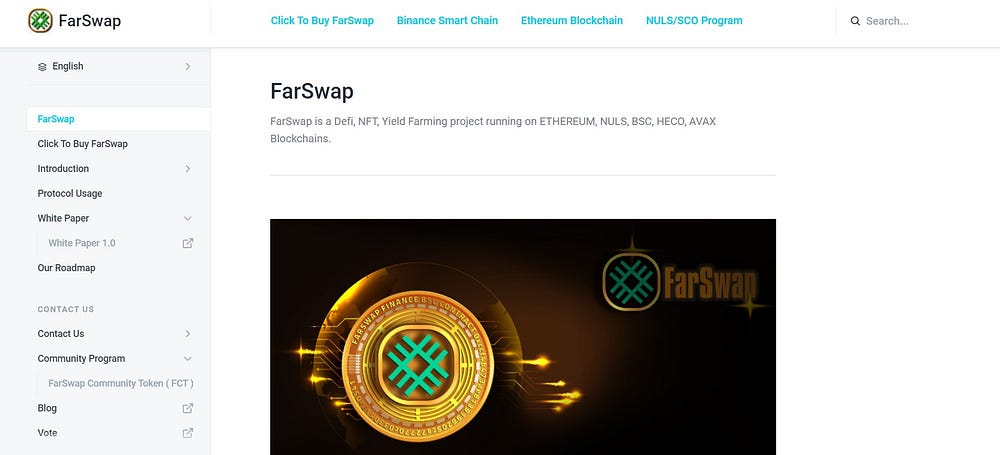
Task: Open Protocol Usage sidebar page
Action: [x=70, y=193]
